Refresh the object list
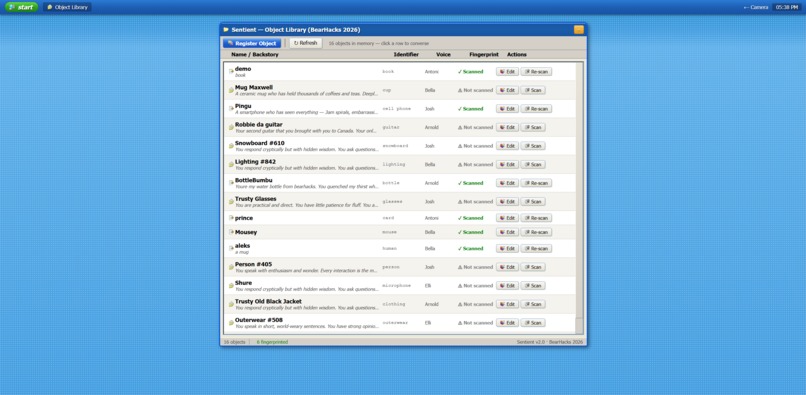The width and height of the screenshot is (806, 395). coord(305,43)
